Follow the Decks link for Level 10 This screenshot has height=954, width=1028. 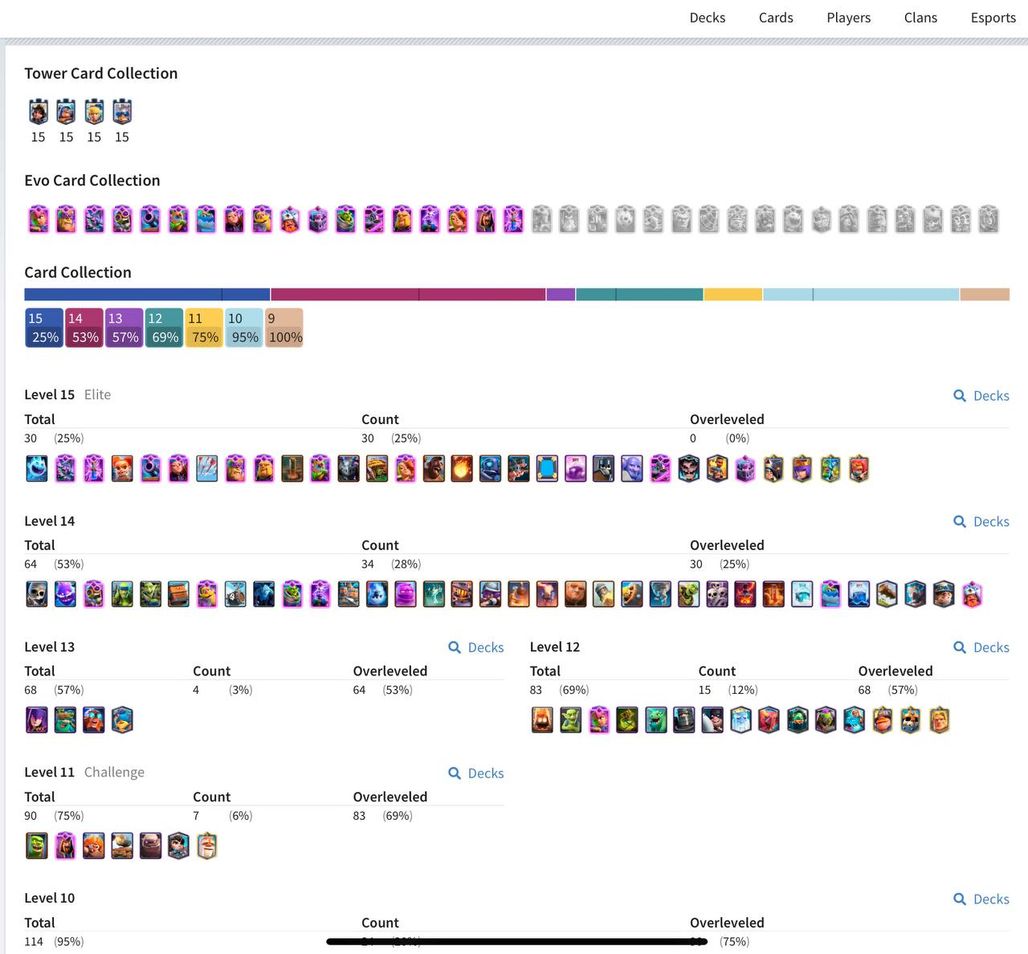coord(981,899)
